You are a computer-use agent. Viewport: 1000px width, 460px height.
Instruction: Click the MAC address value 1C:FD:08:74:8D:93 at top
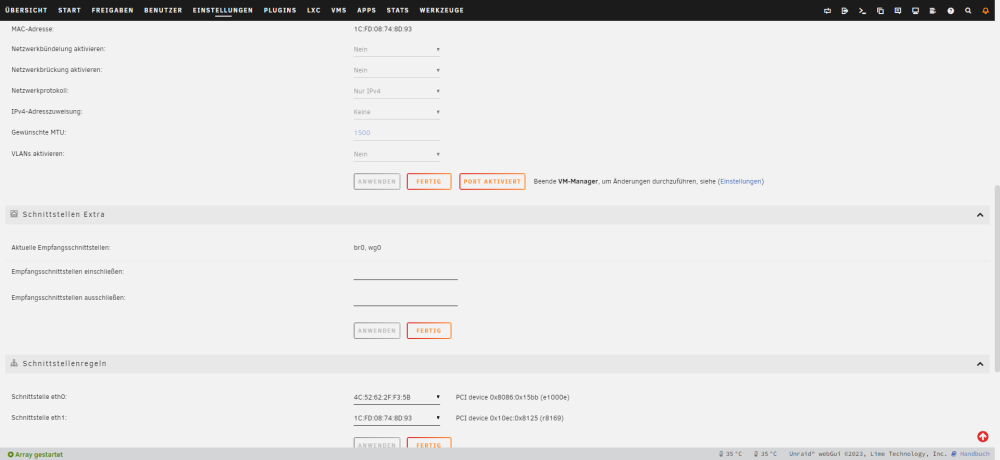[x=383, y=29]
